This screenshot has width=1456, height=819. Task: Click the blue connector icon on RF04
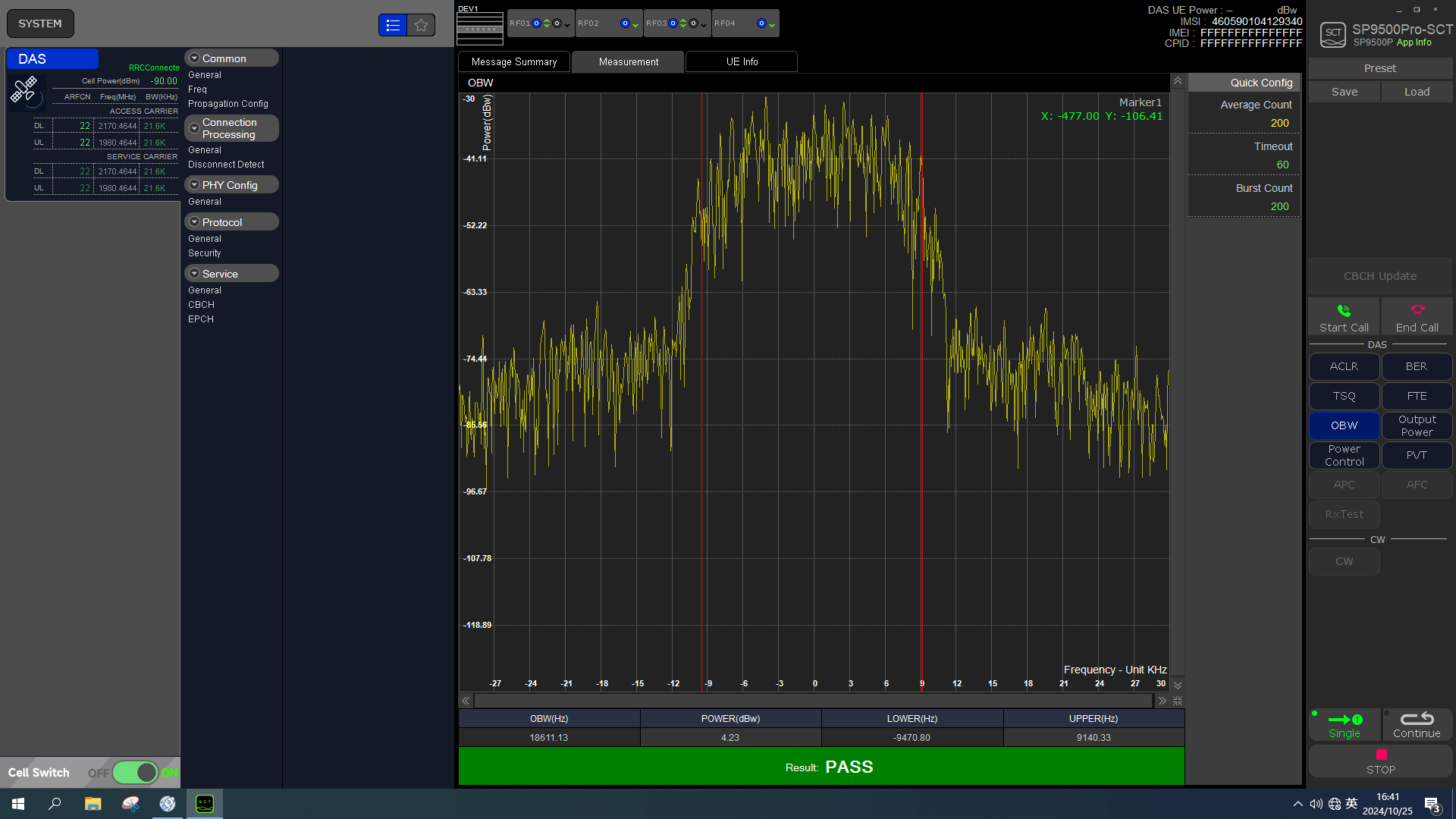(761, 24)
